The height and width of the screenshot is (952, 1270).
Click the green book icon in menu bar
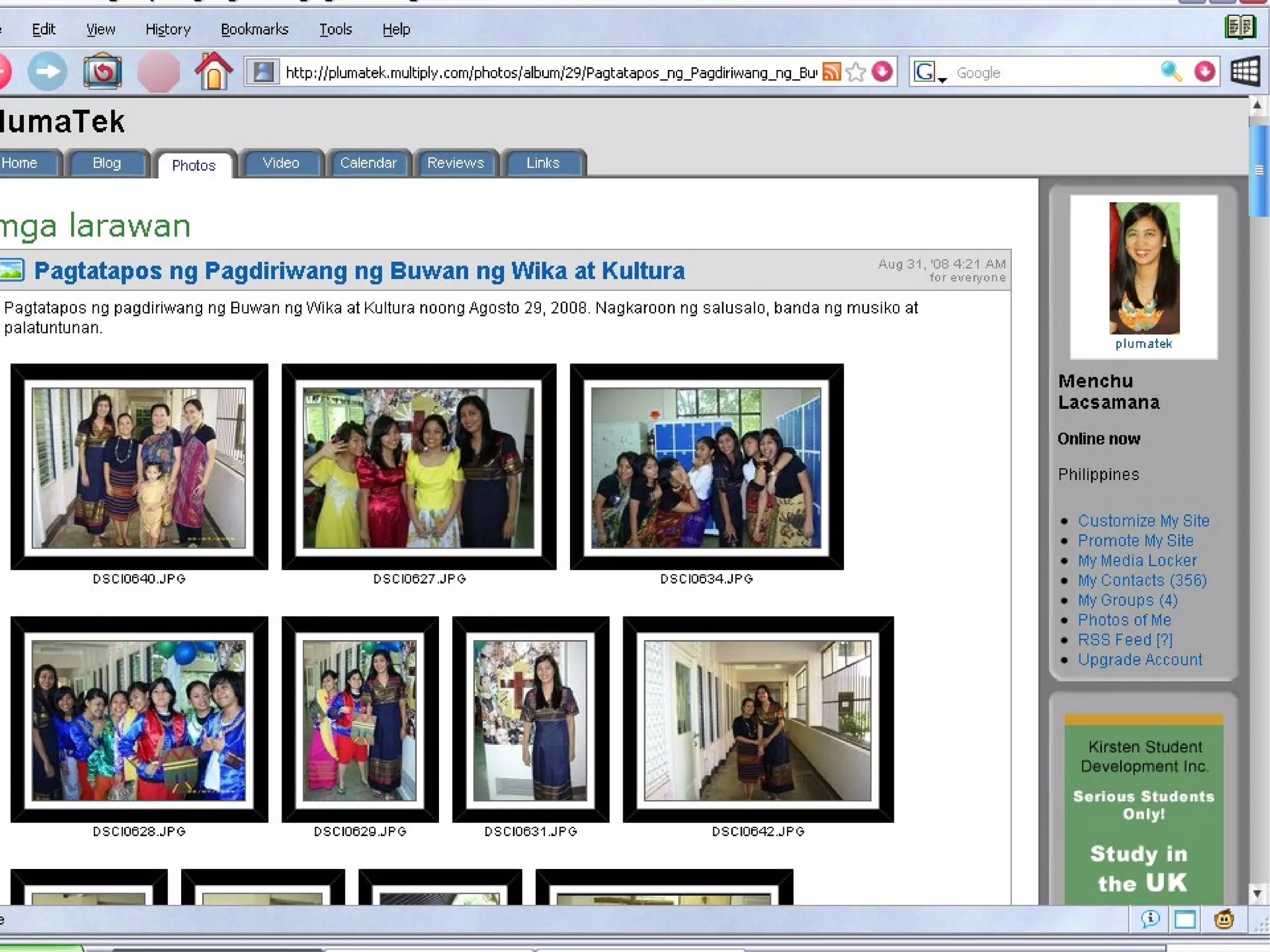click(1240, 27)
